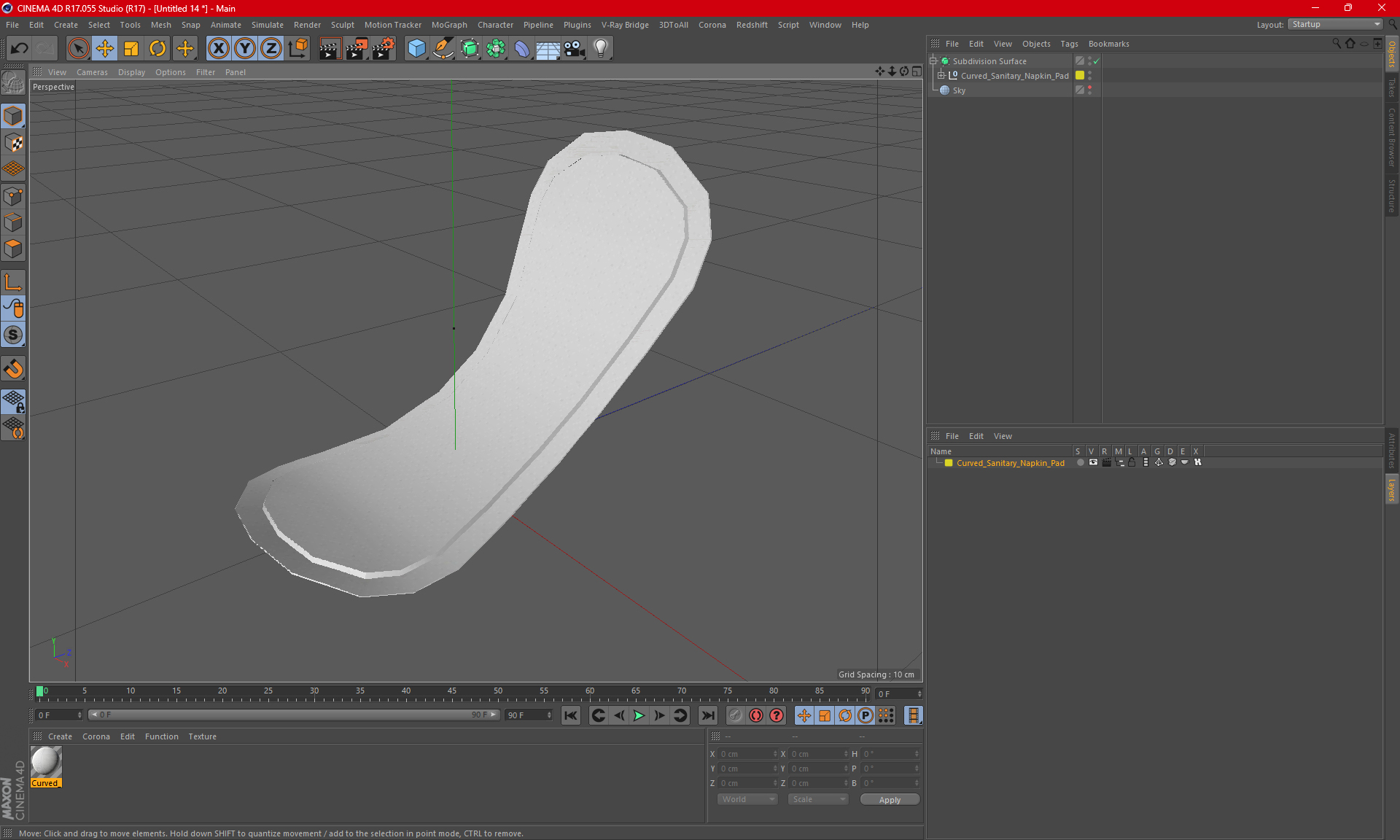The height and width of the screenshot is (840, 1400).
Task: Open the Layout Startup dropdown
Action: click(x=1335, y=24)
